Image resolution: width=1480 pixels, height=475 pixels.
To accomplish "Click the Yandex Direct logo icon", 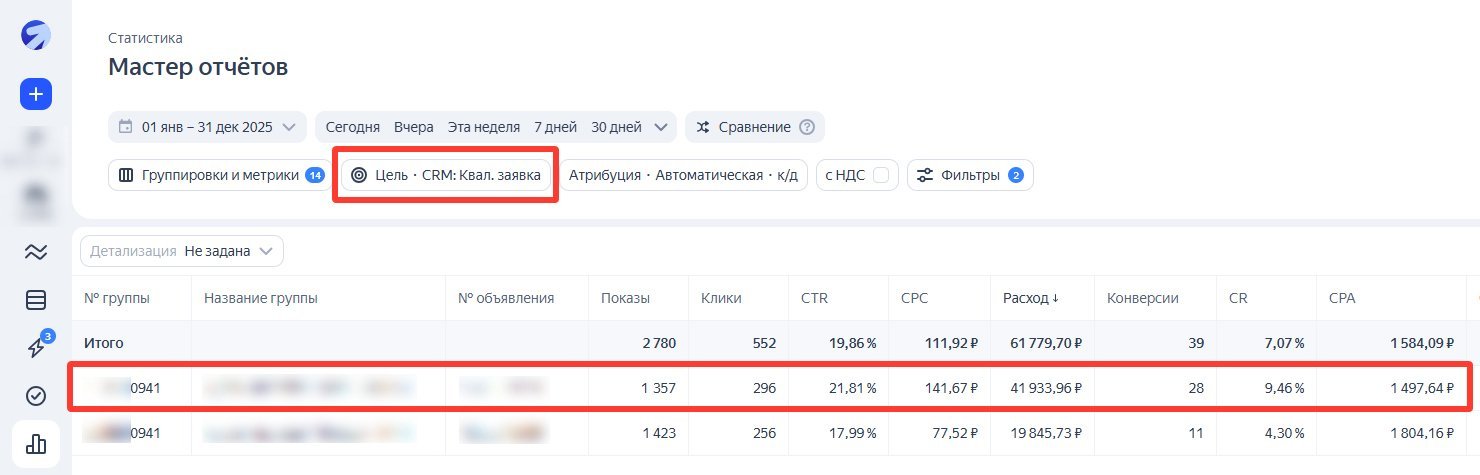I will coord(36,36).
